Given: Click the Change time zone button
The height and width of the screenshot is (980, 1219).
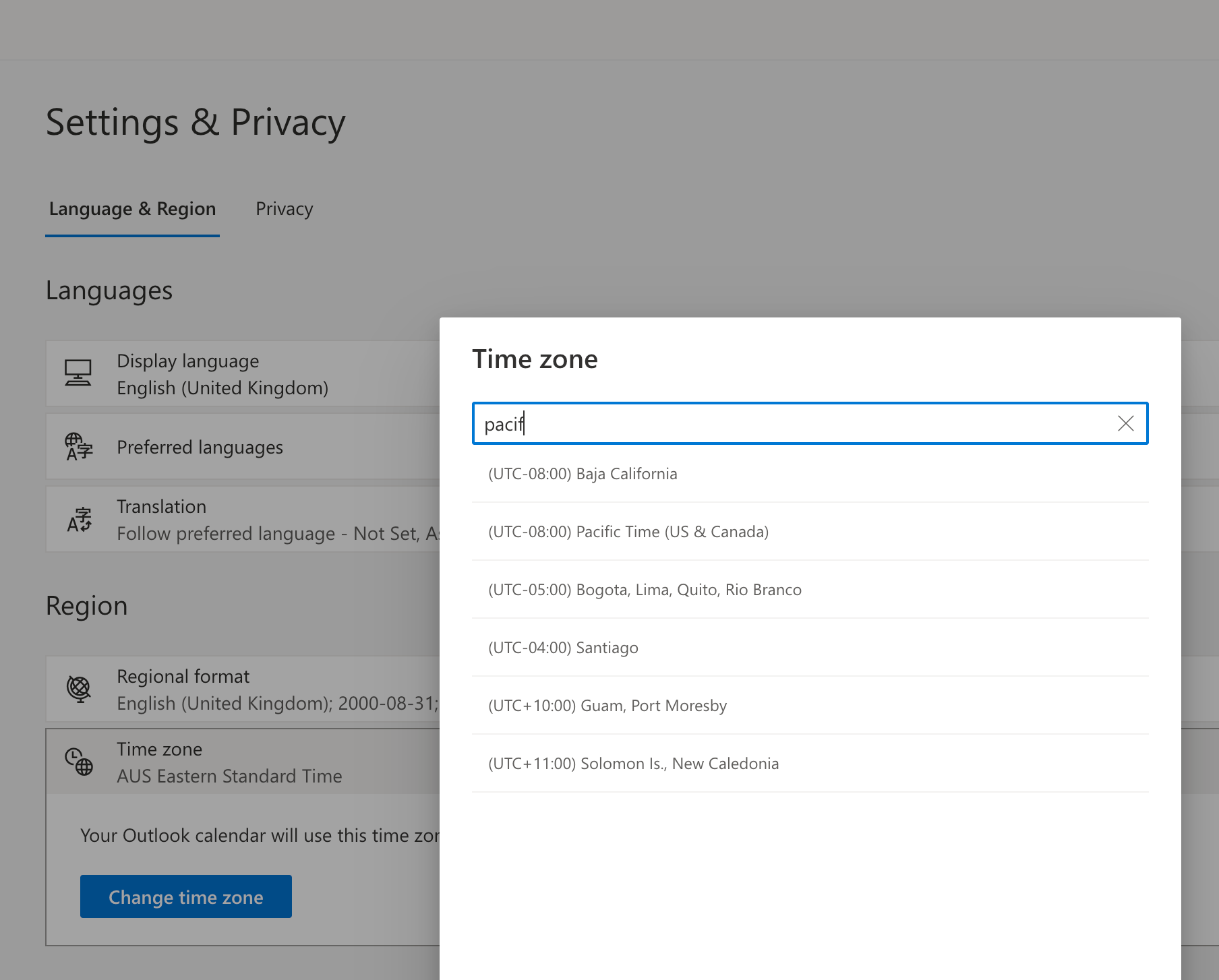Looking at the screenshot, I should coord(185,896).
